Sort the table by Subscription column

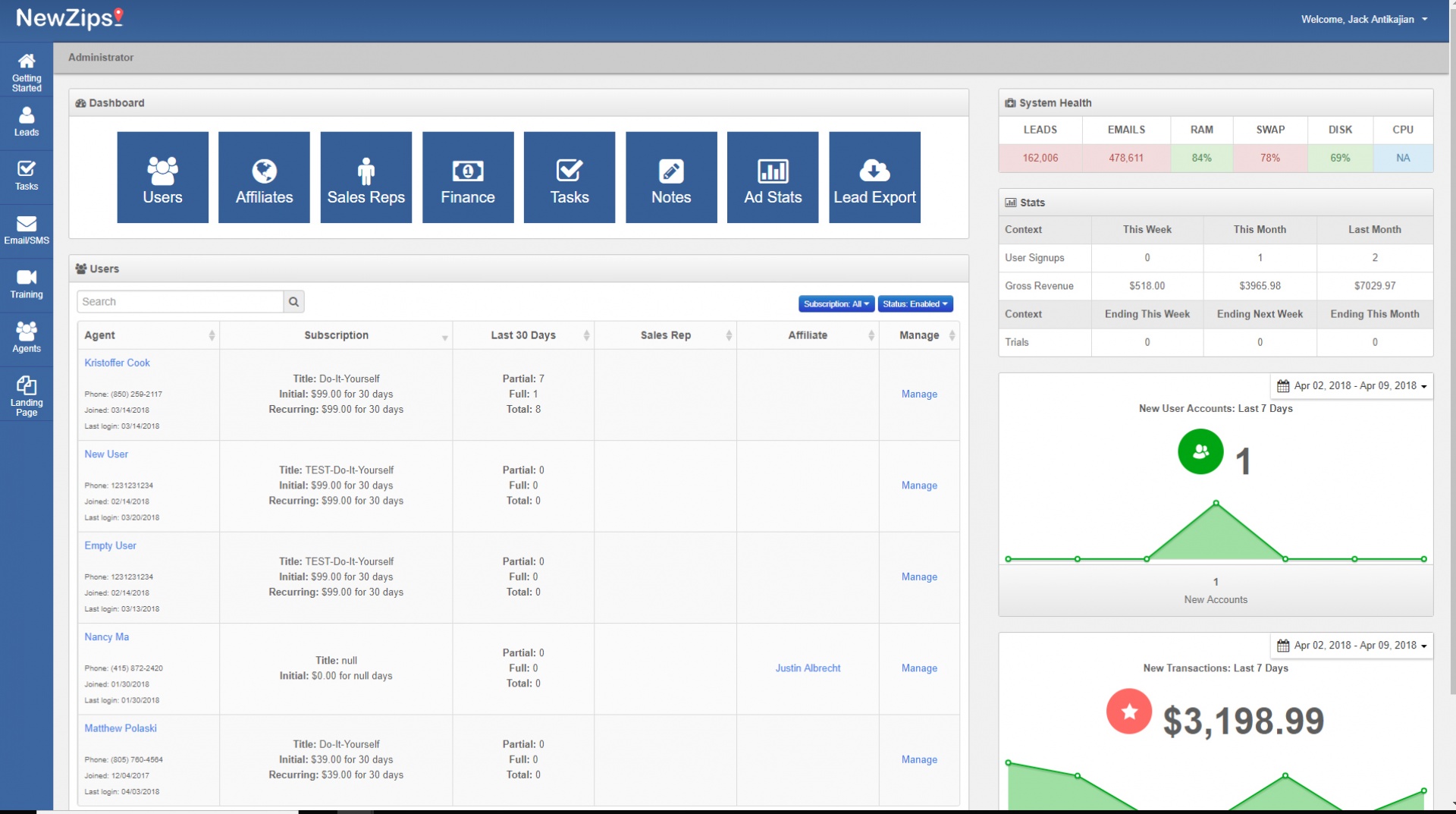click(x=336, y=335)
